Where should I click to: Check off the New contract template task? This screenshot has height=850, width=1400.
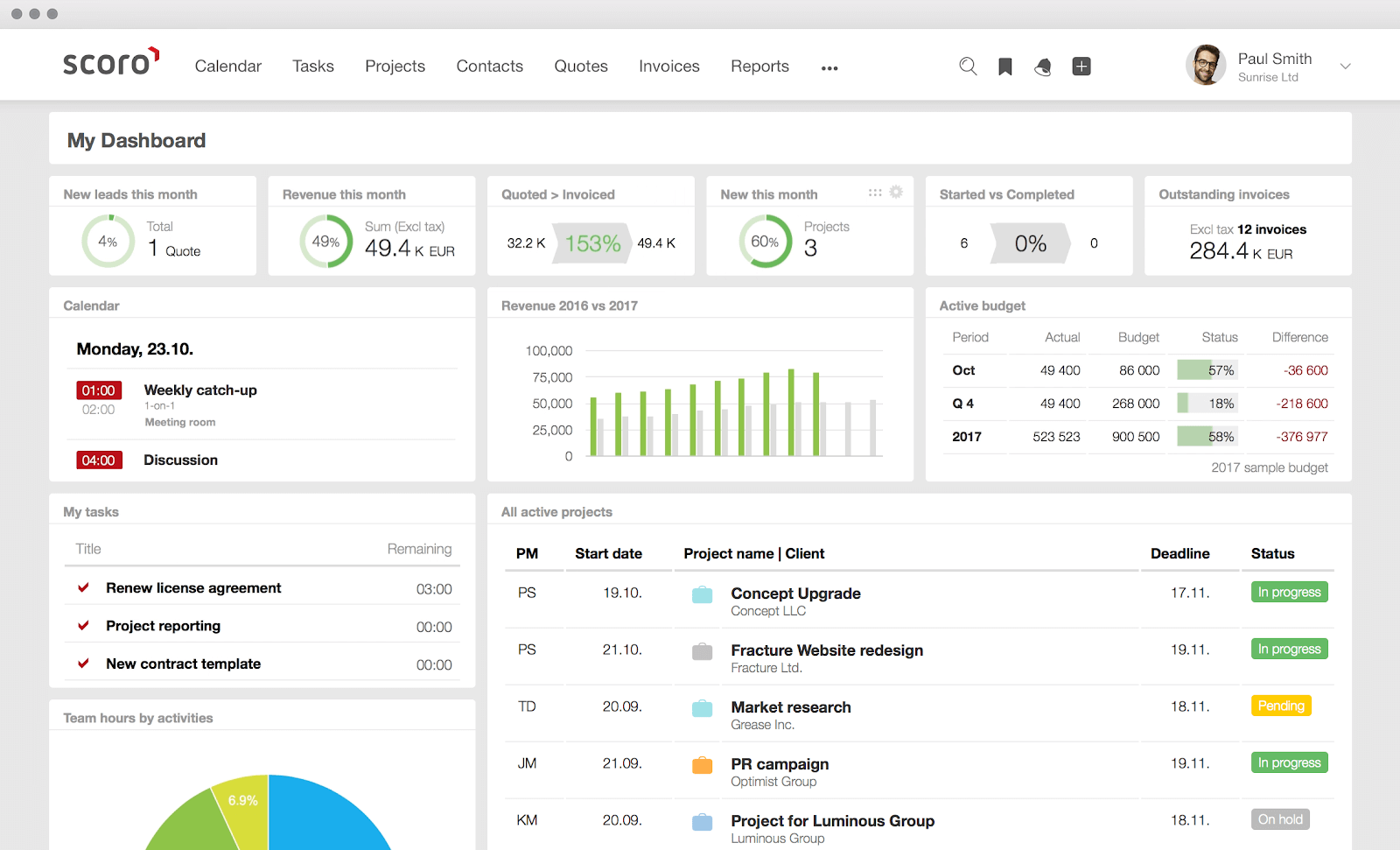click(83, 664)
